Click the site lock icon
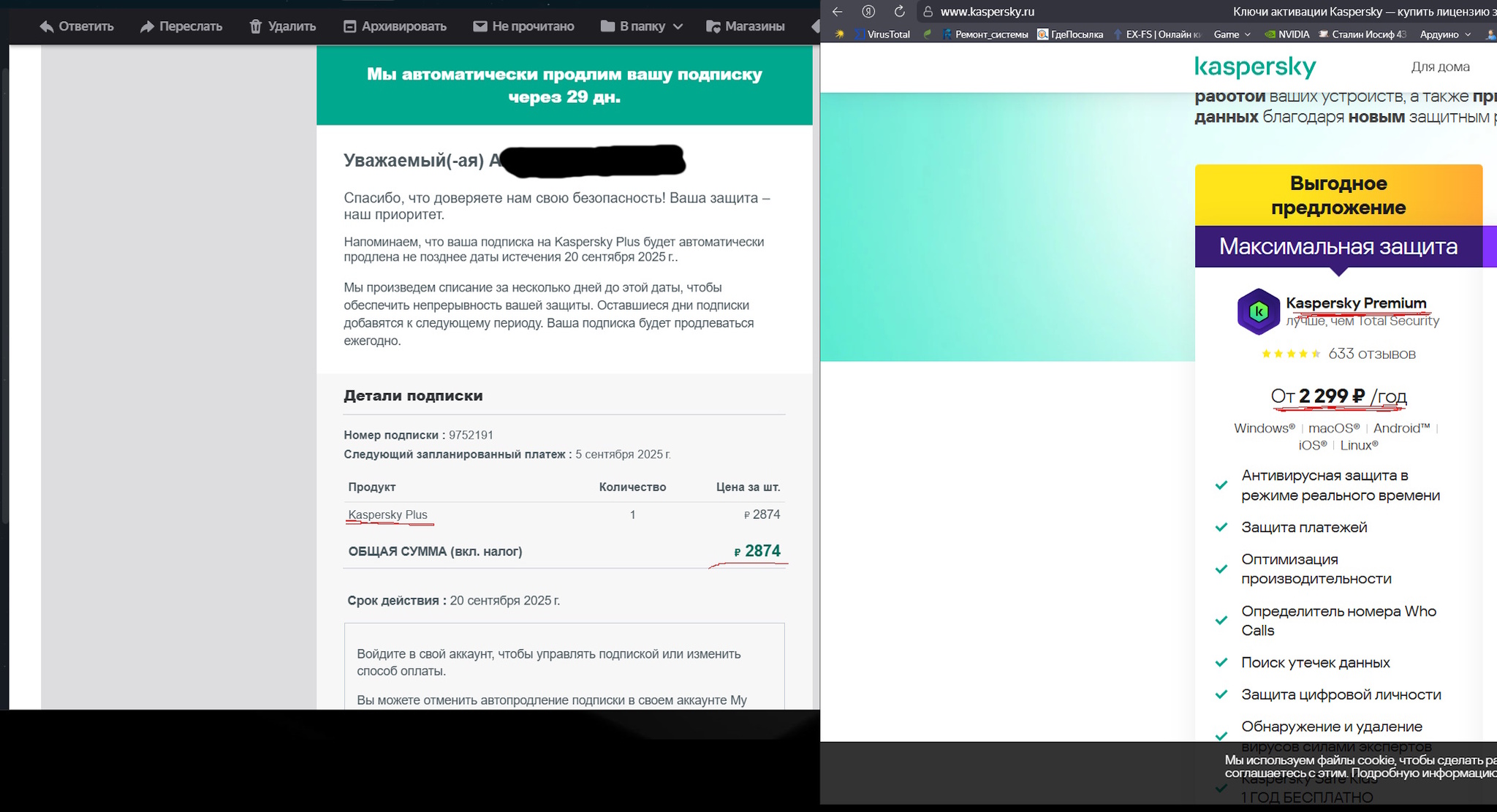 pyautogui.click(x=928, y=12)
